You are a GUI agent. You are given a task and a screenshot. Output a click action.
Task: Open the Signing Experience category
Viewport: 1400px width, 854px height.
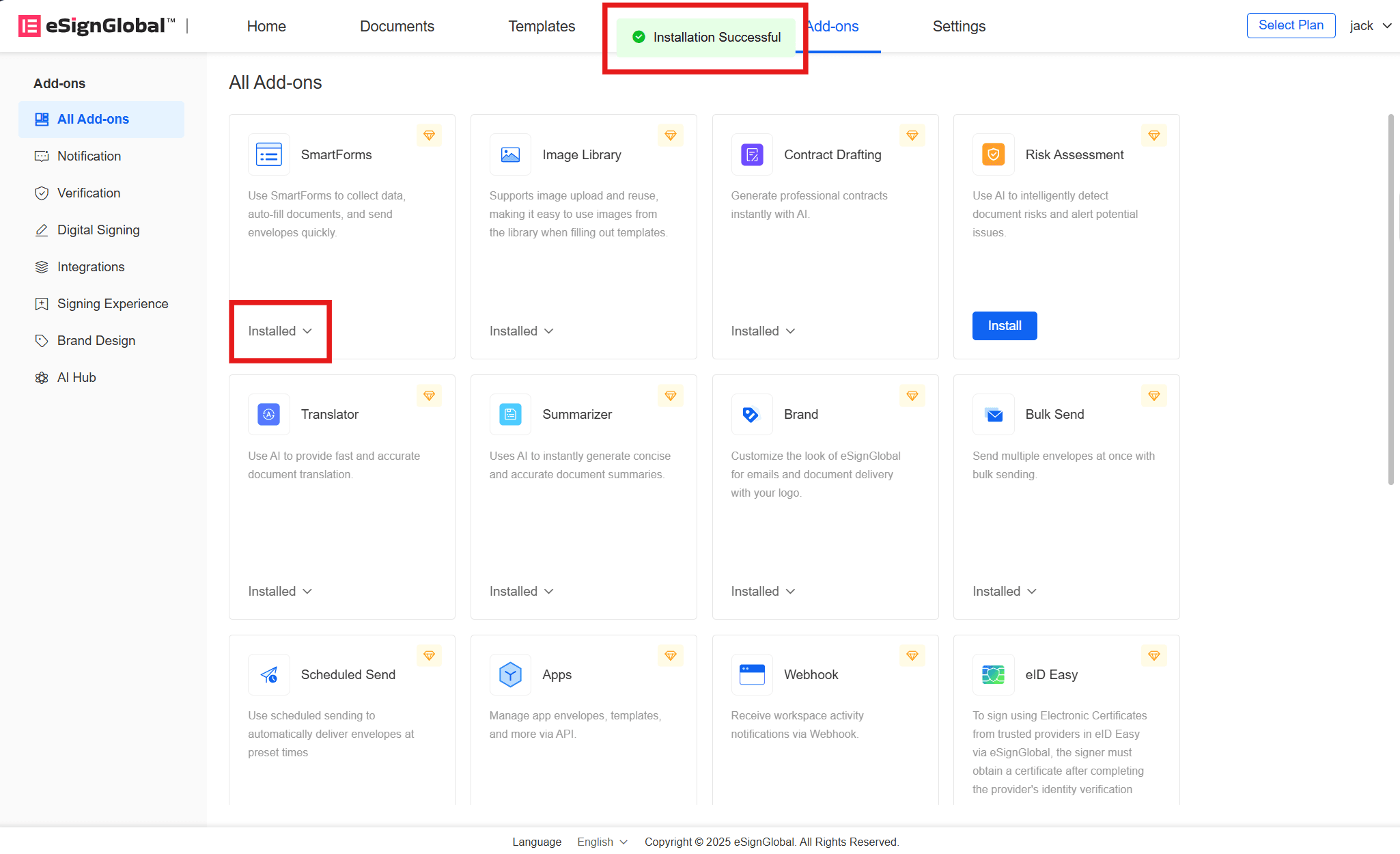[x=101, y=303]
